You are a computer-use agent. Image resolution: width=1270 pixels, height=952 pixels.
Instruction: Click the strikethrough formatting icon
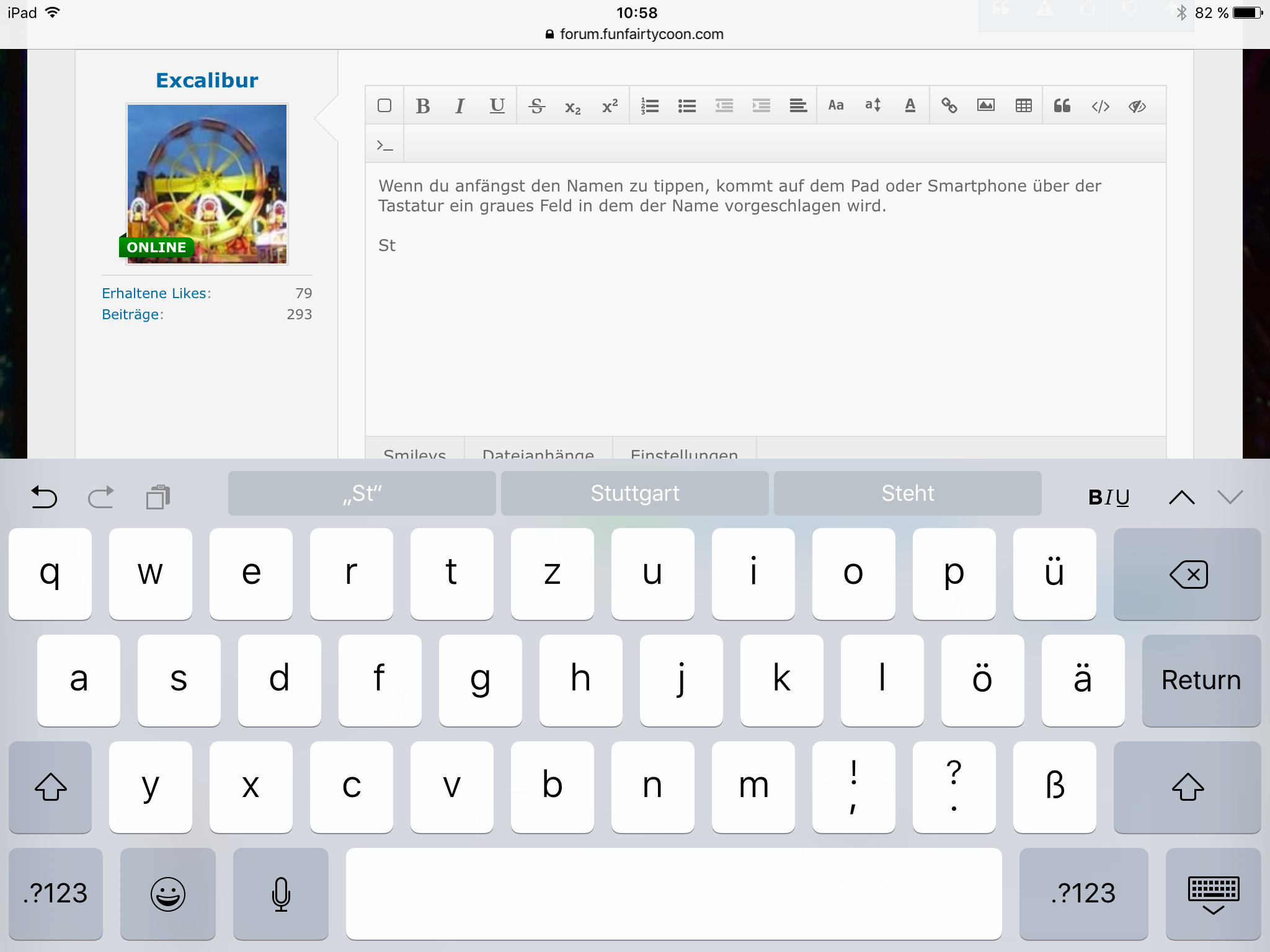536,106
